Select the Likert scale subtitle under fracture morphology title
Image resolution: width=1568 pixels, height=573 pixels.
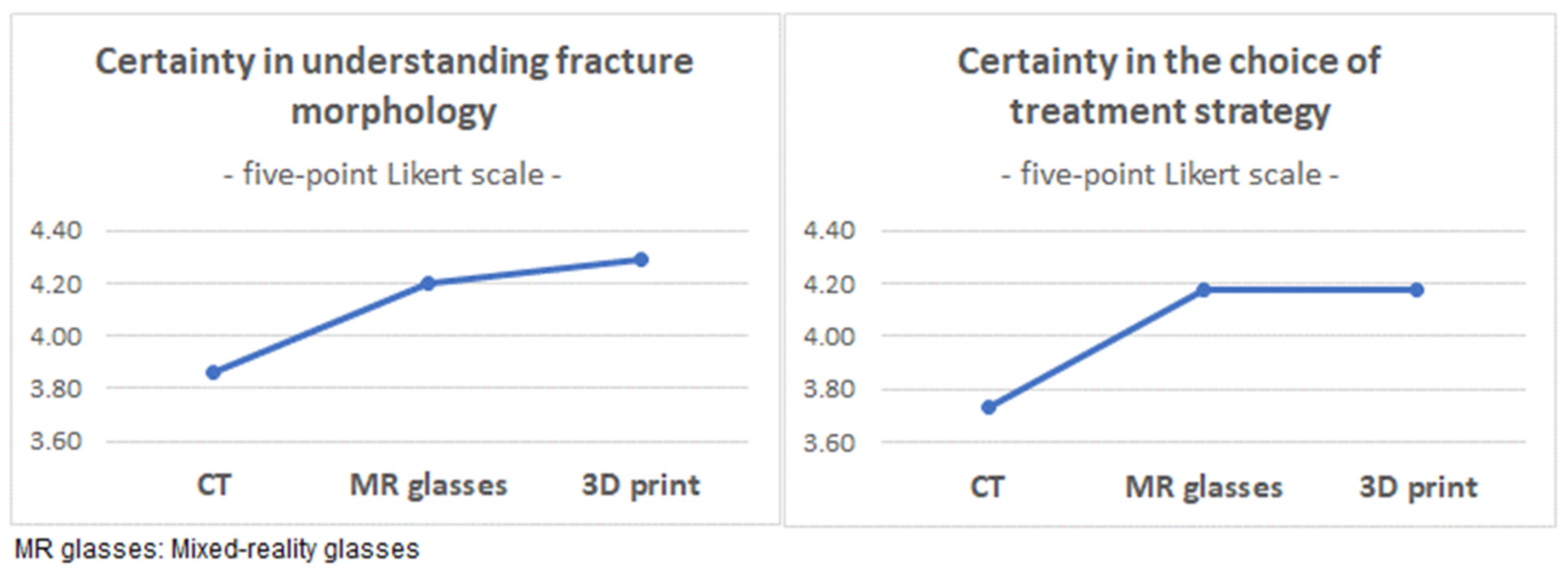pos(393,175)
